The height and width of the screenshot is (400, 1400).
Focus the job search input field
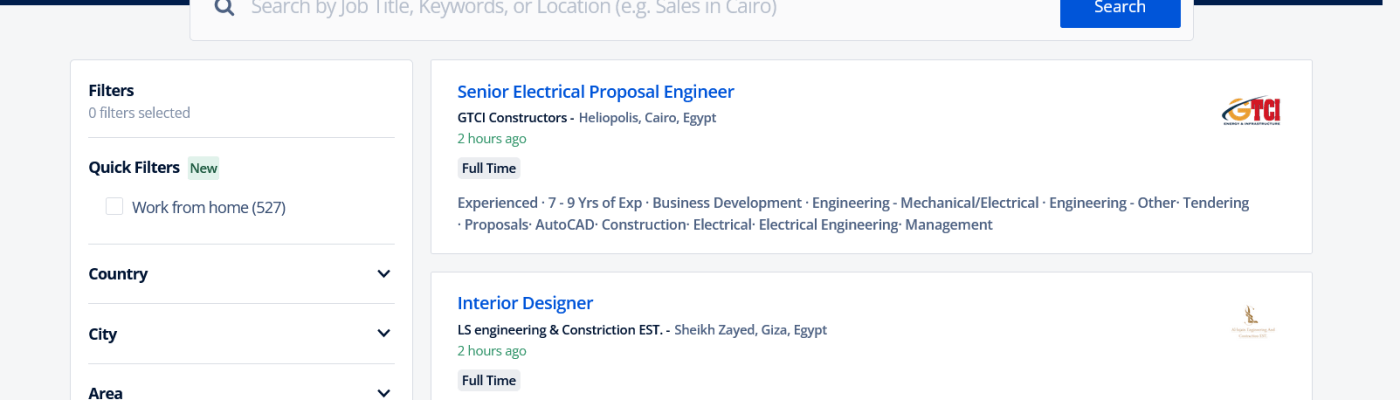(640, 9)
